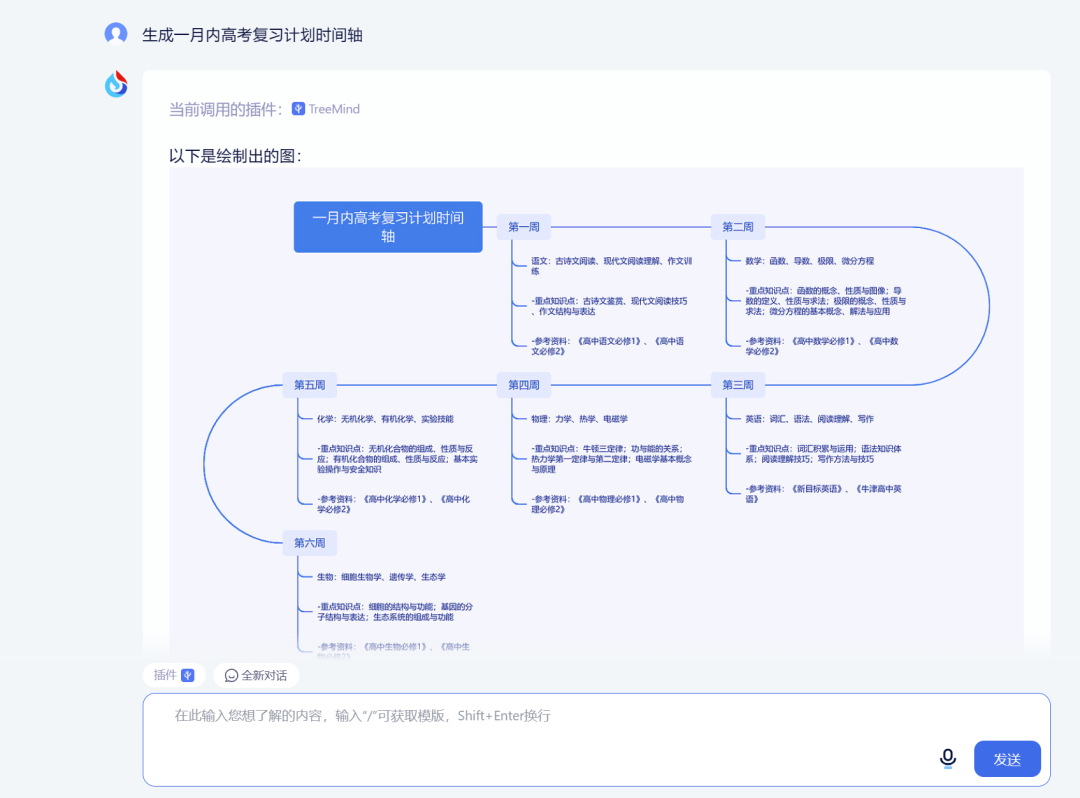Select the 第四周 node
Viewport: 1080px width, 798px height.
coord(523,385)
